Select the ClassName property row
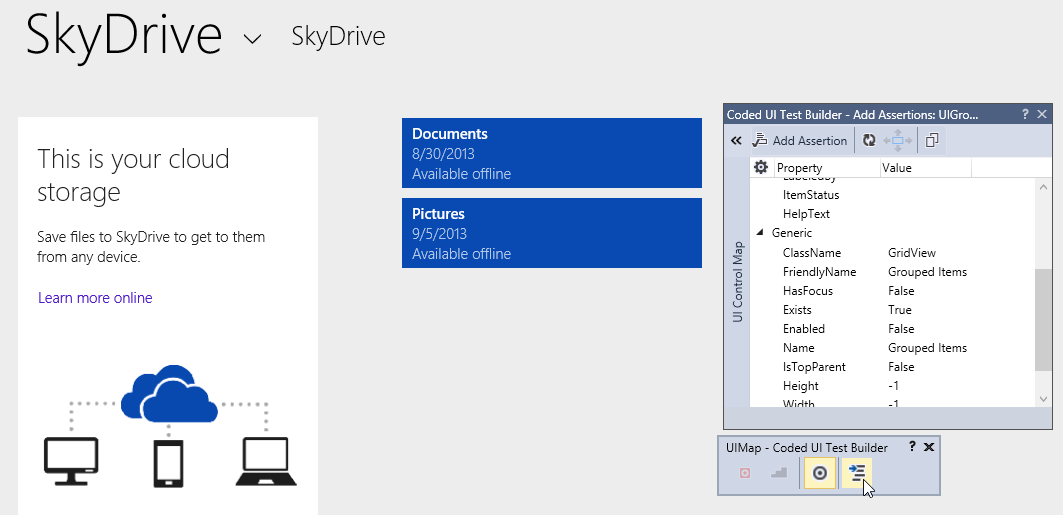 tap(812, 253)
